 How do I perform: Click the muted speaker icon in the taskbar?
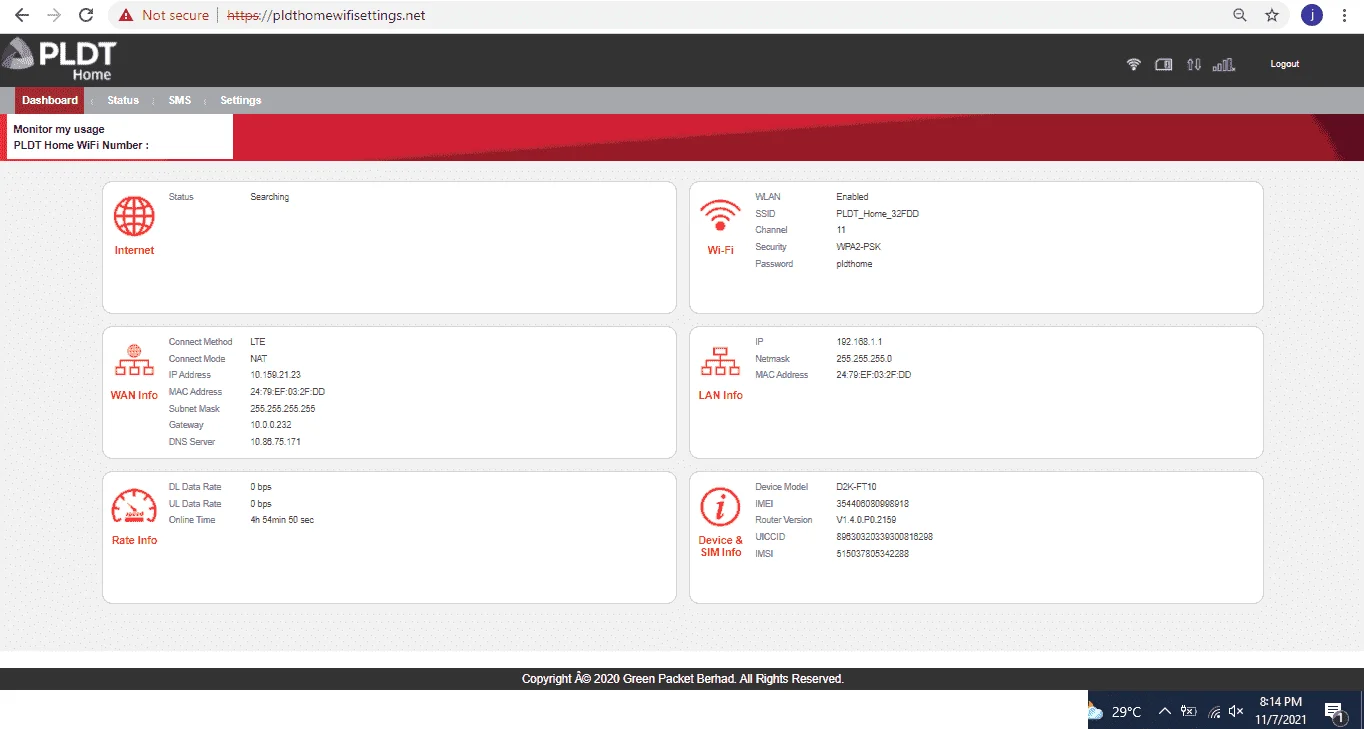[1236, 712]
